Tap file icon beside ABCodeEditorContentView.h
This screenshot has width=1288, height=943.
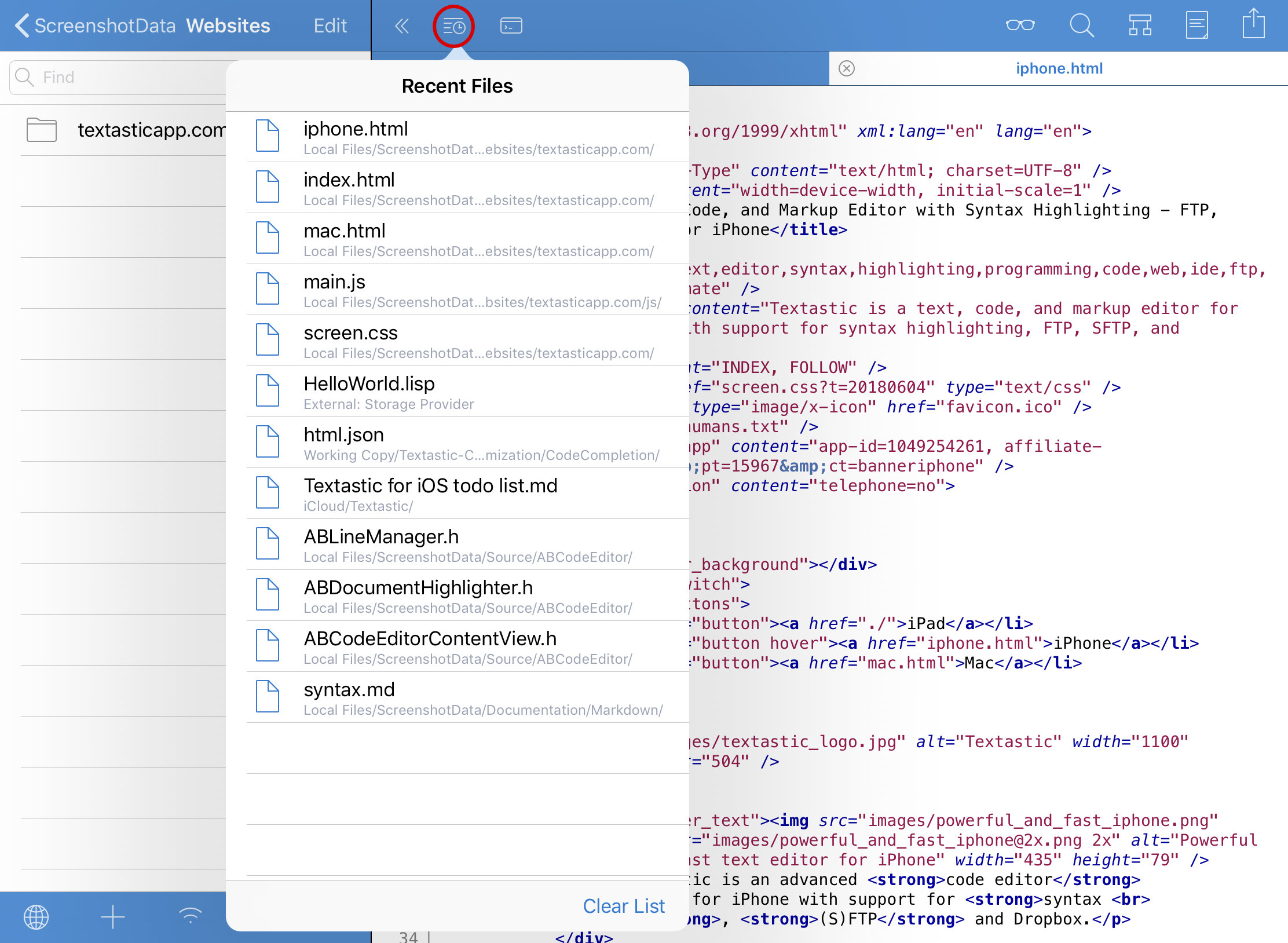(268, 645)
